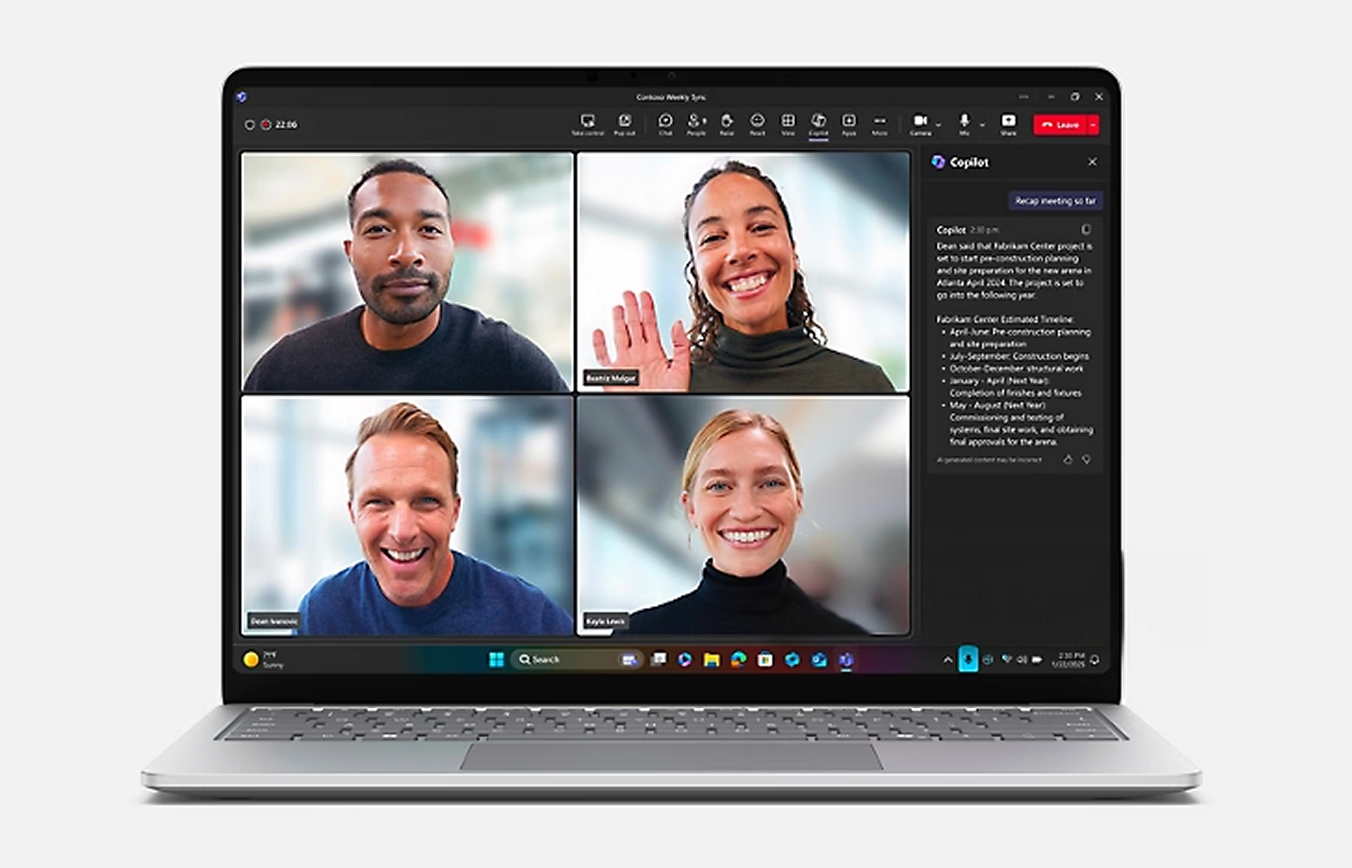Open Outlook from the taskbar
1352x868 pixels.
819,659
